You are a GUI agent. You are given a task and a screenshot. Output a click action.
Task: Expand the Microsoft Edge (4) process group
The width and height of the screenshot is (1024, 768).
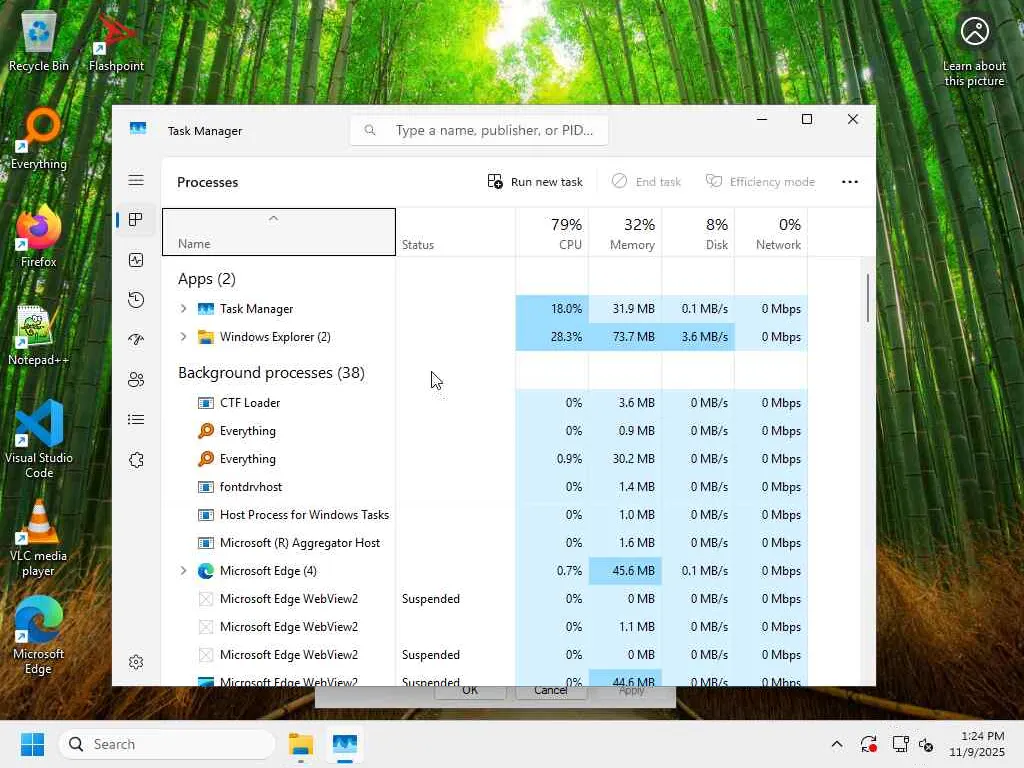tap(184, 570)
